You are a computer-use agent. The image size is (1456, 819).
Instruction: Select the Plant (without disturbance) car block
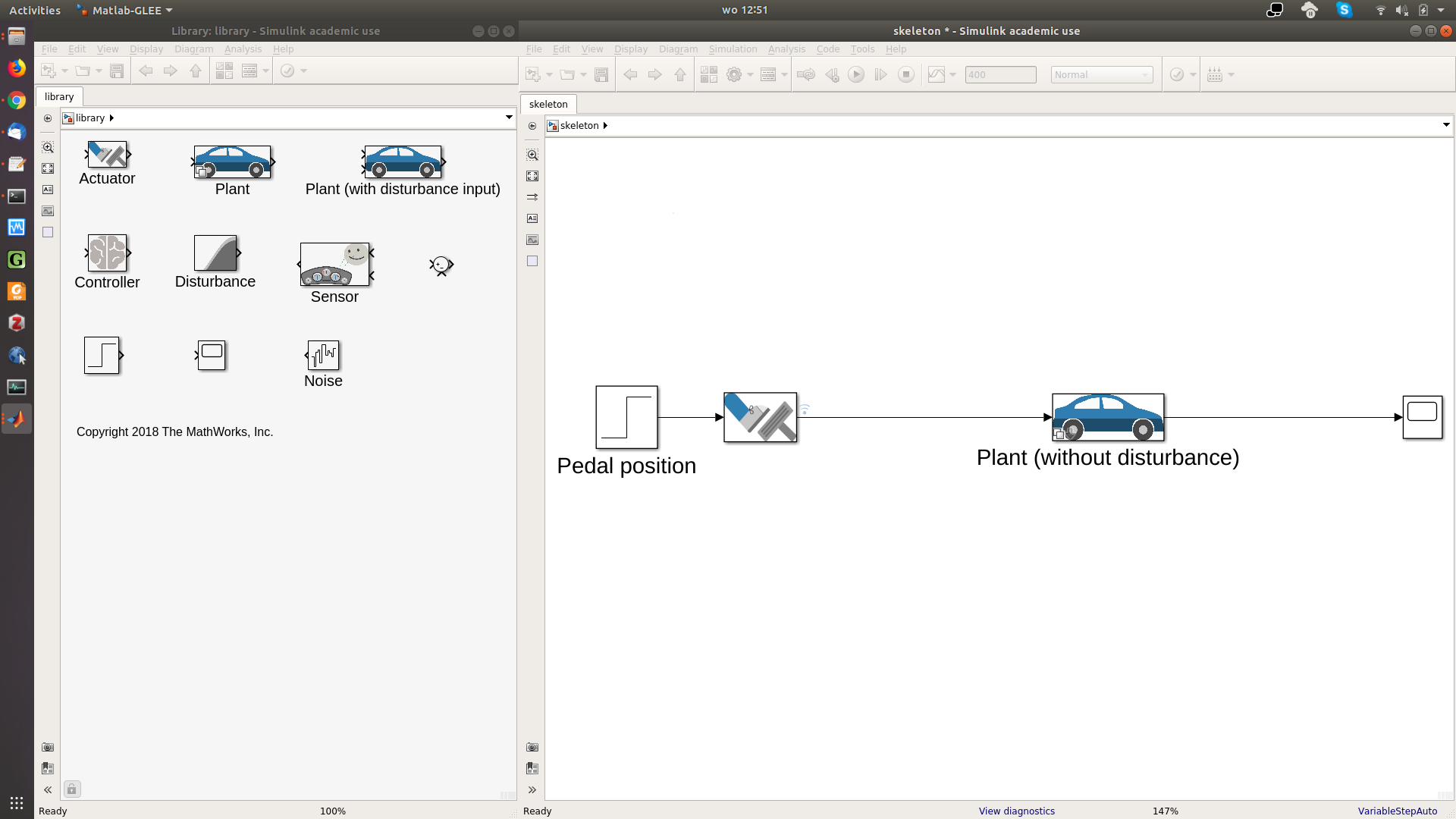(1108, 417)
